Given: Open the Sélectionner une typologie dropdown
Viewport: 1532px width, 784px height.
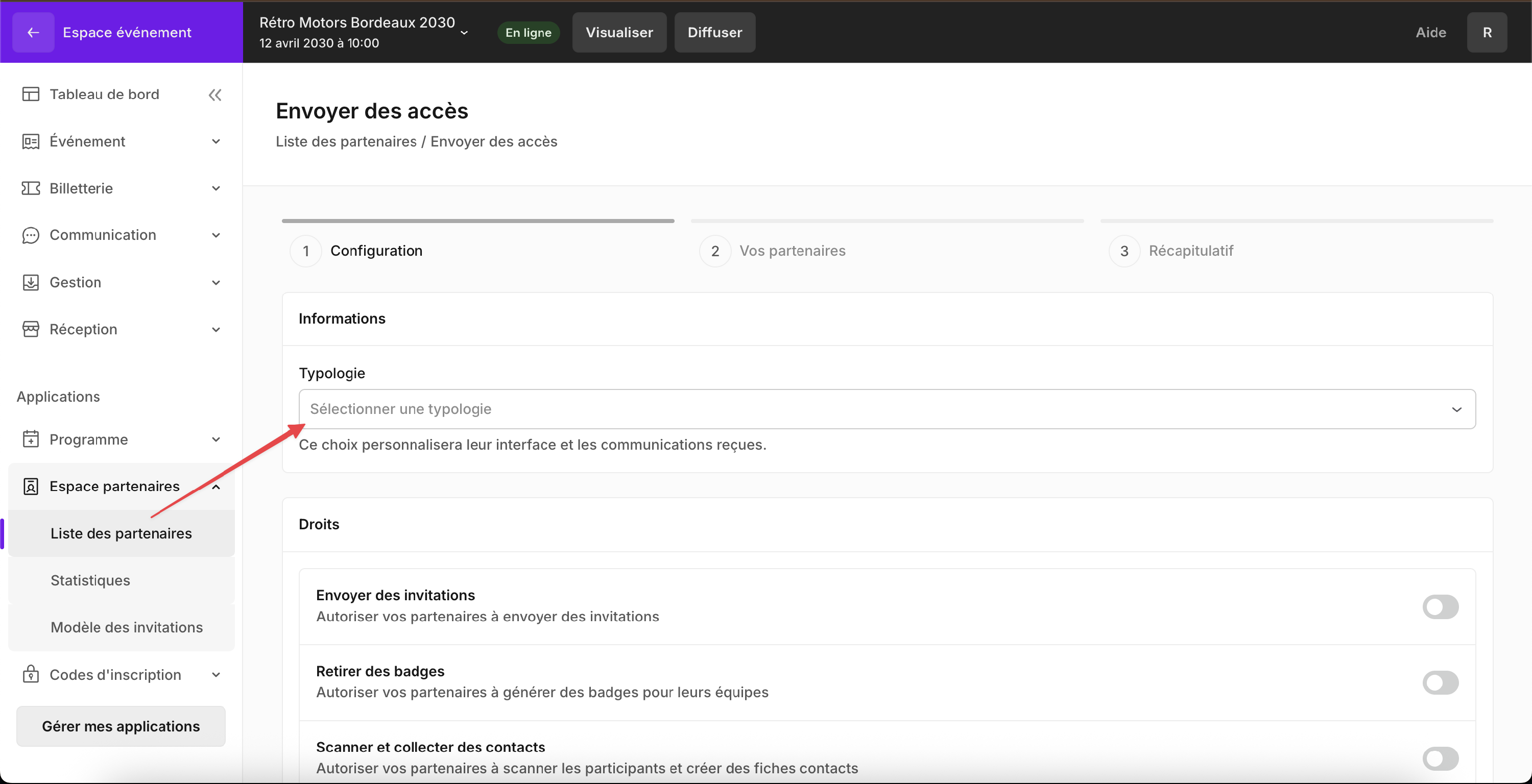Looking at the screenshot, I should [887, 409].
